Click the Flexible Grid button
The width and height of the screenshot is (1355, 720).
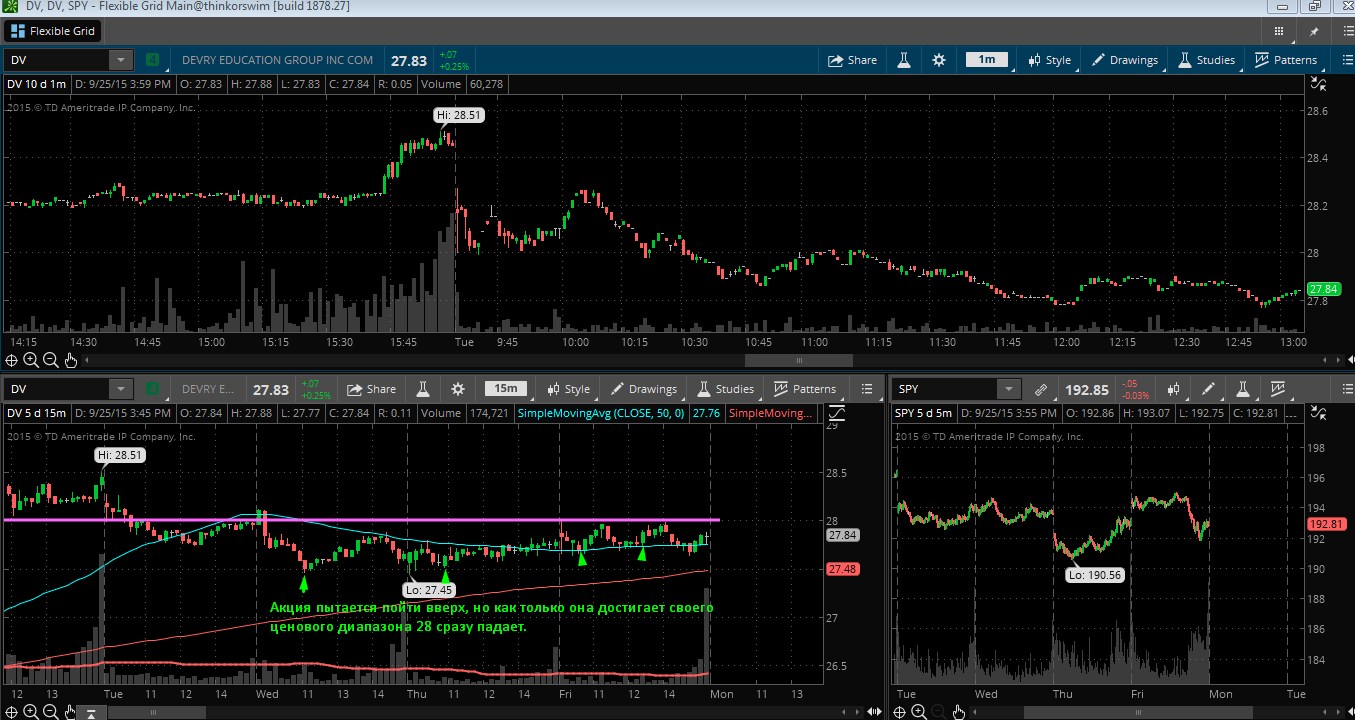[52, 31]
